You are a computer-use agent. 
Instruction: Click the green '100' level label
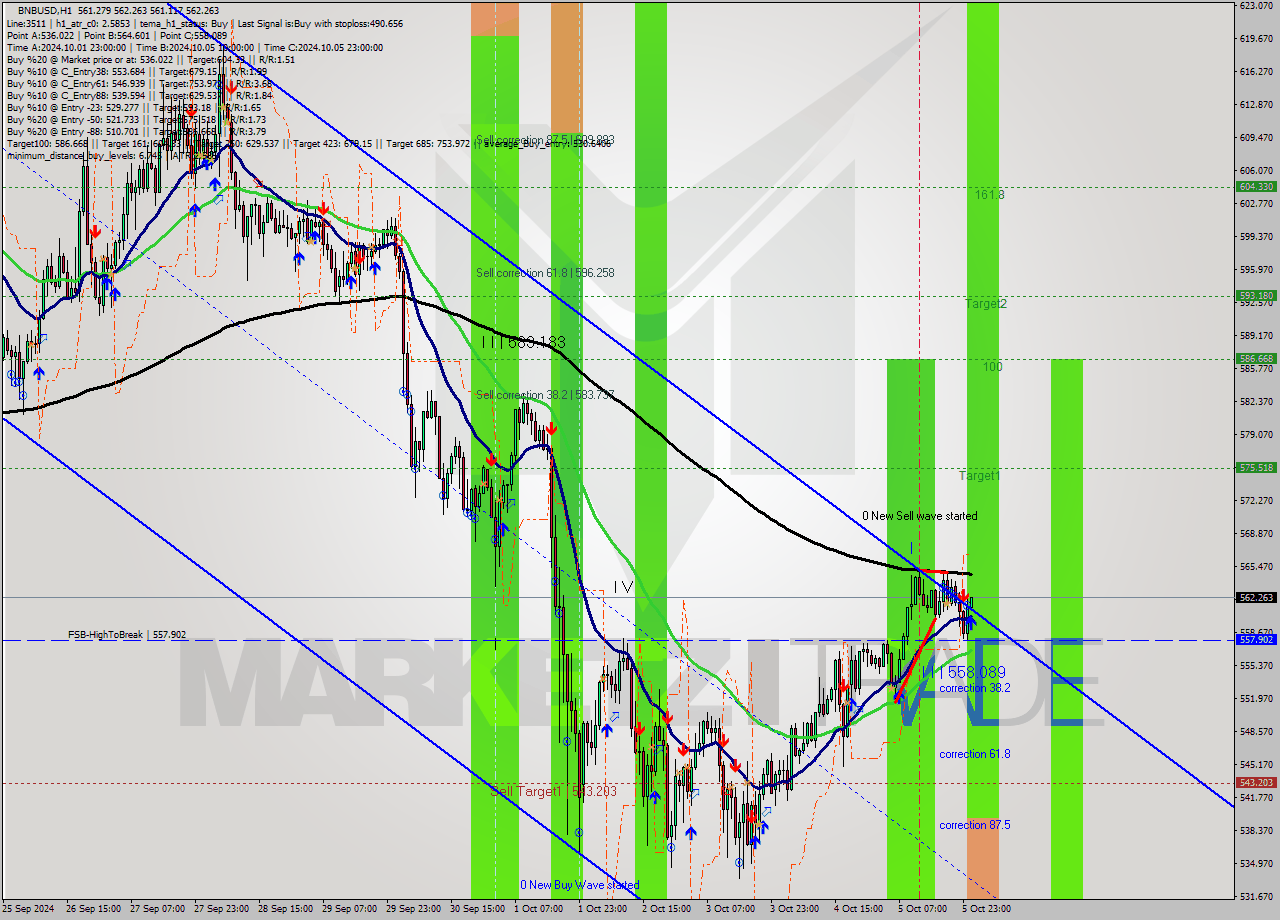point(992,367)
